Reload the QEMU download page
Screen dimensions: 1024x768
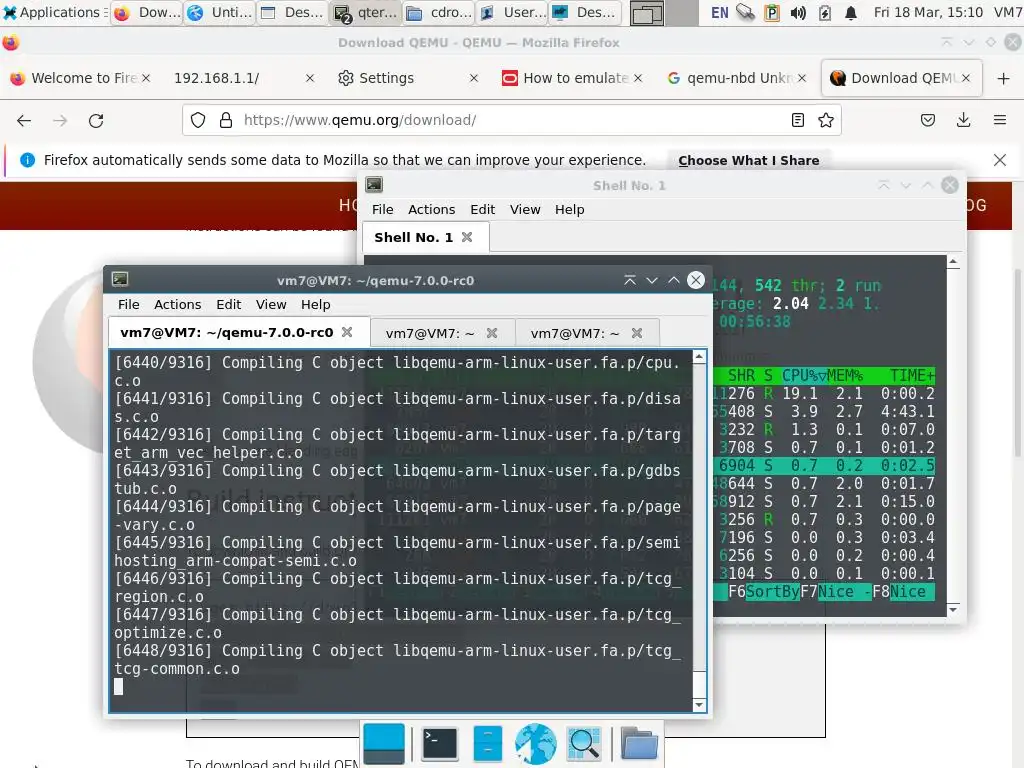tap(96, 120)
